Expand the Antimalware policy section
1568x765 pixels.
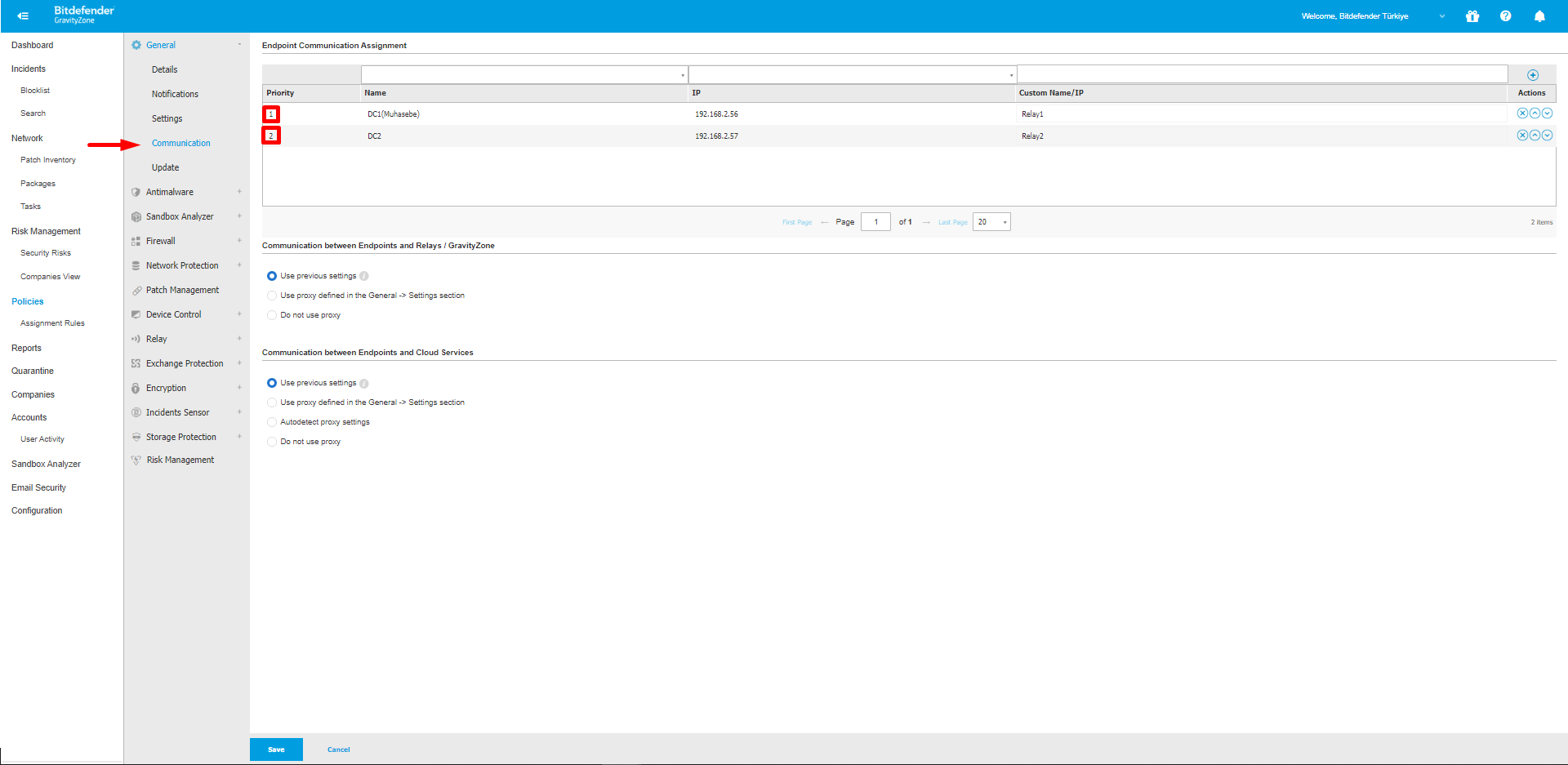(170, 192)
